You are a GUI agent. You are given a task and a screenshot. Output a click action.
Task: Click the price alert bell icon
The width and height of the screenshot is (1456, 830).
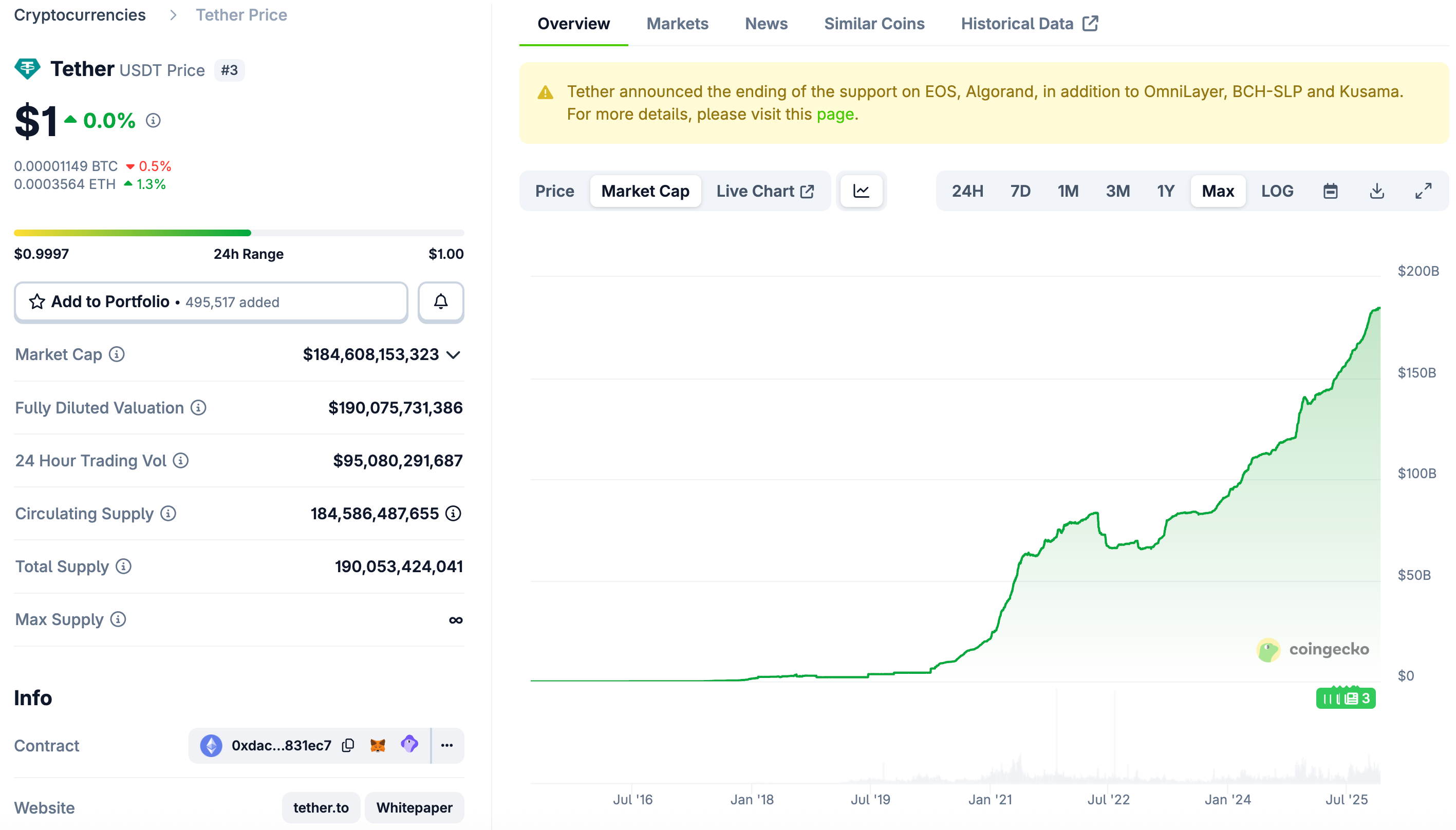click(440, 301)
